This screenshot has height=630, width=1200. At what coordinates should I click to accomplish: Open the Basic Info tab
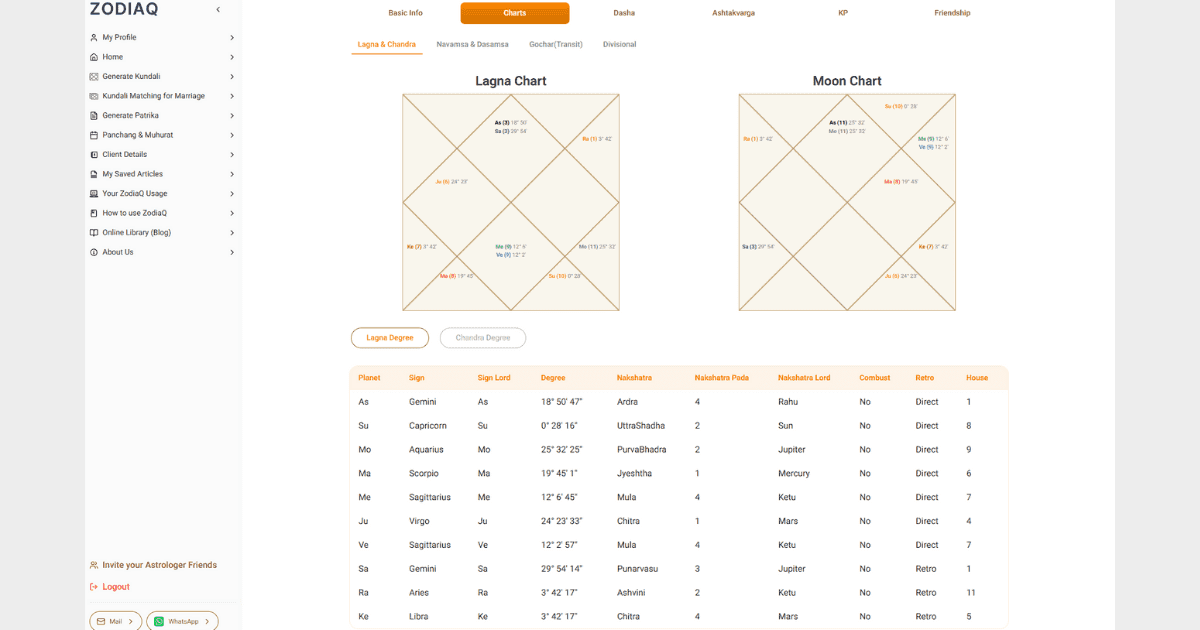[x=405, y=13]
